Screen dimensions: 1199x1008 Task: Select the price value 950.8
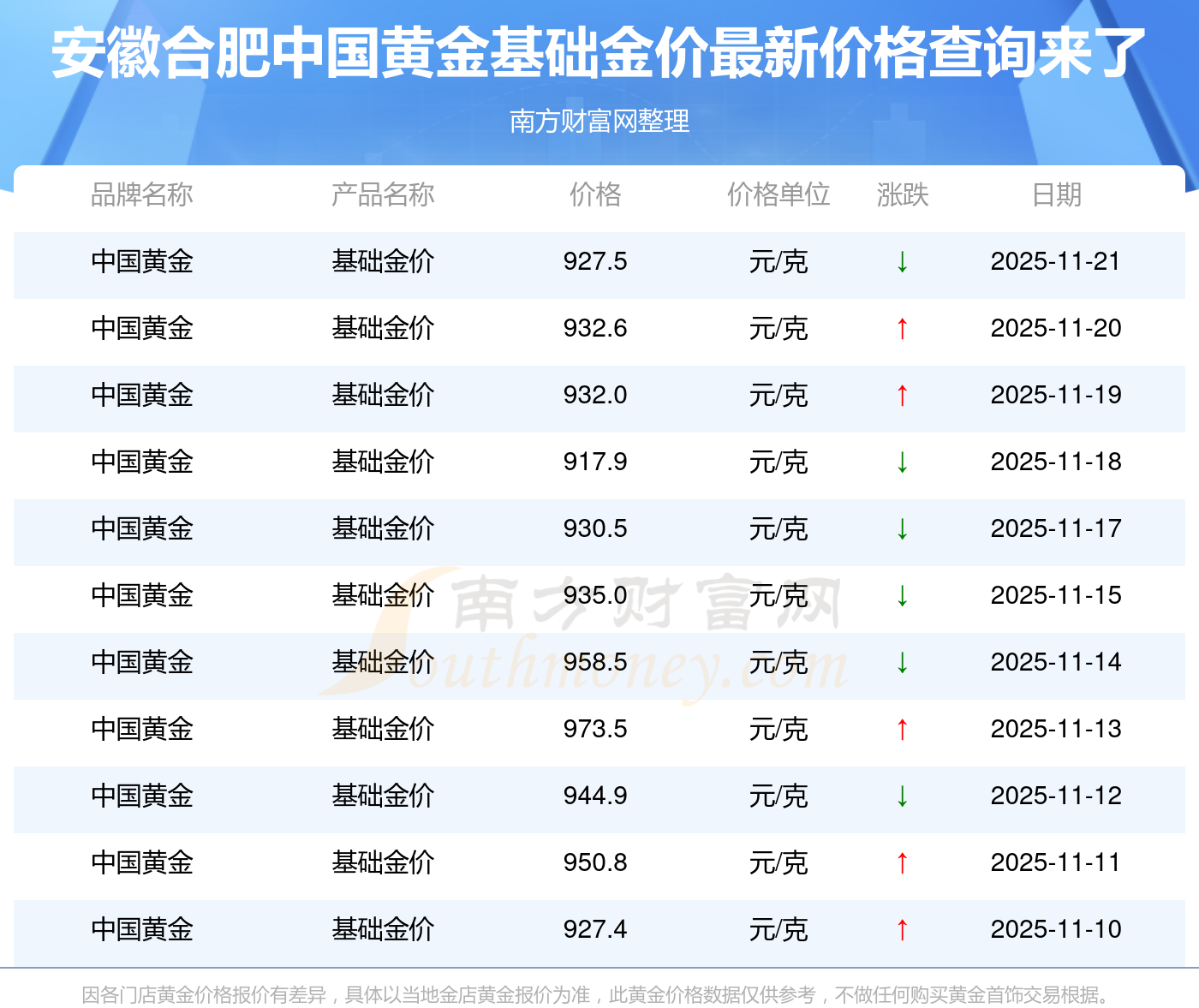coord(595,862)
